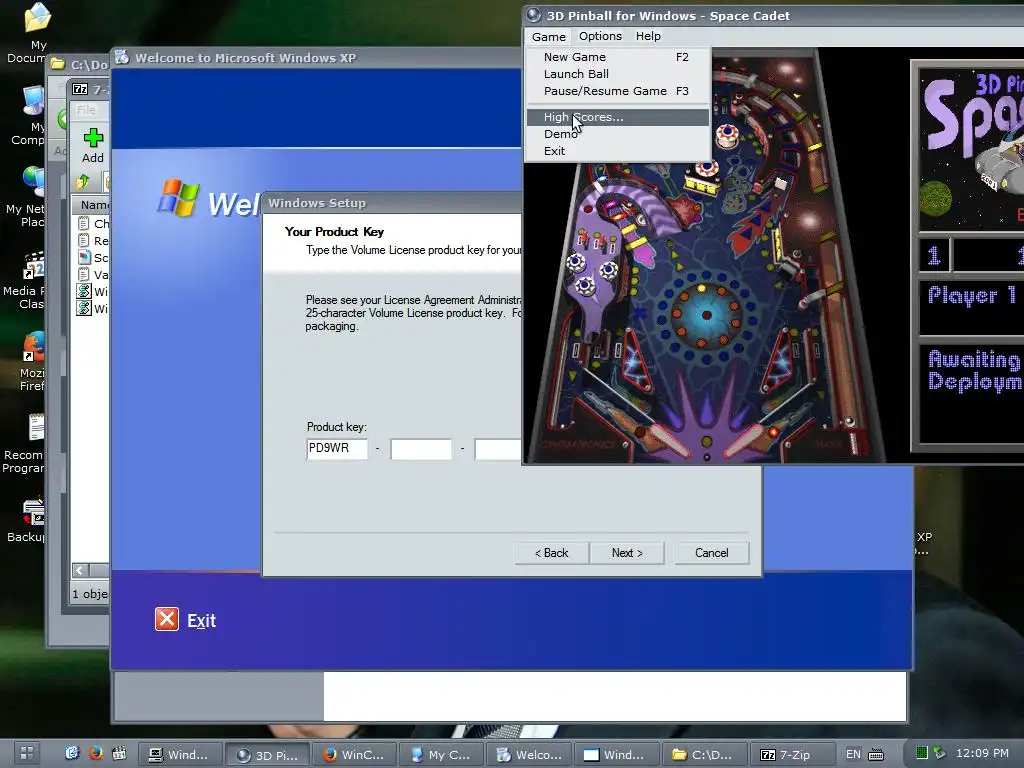Open the Help menu in 3D Pinball
Screen dimensions: 1024x768
648,36
